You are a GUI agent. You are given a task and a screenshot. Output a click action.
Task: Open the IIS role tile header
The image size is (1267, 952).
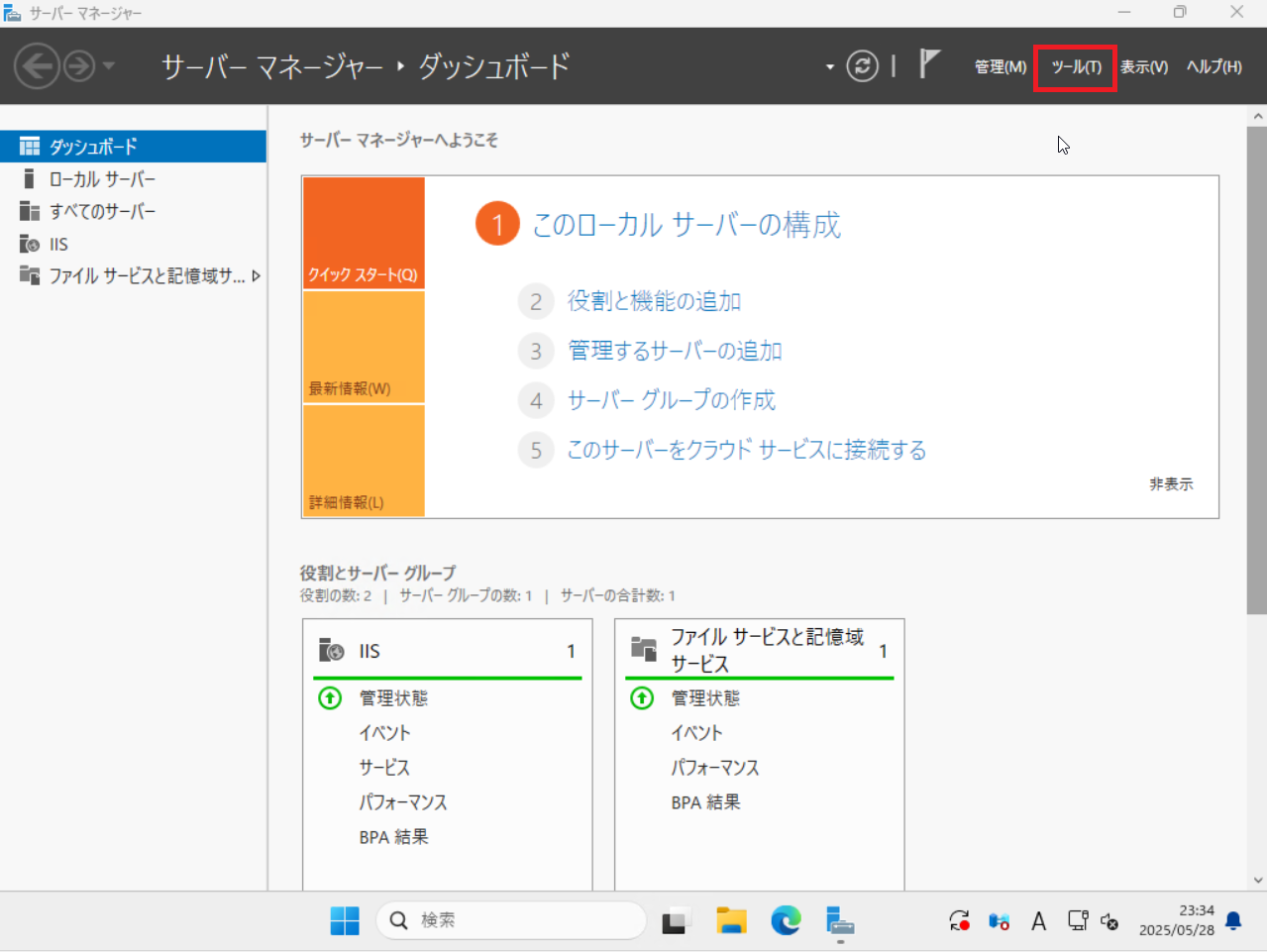pyautogui.click(x=448, y=651)
